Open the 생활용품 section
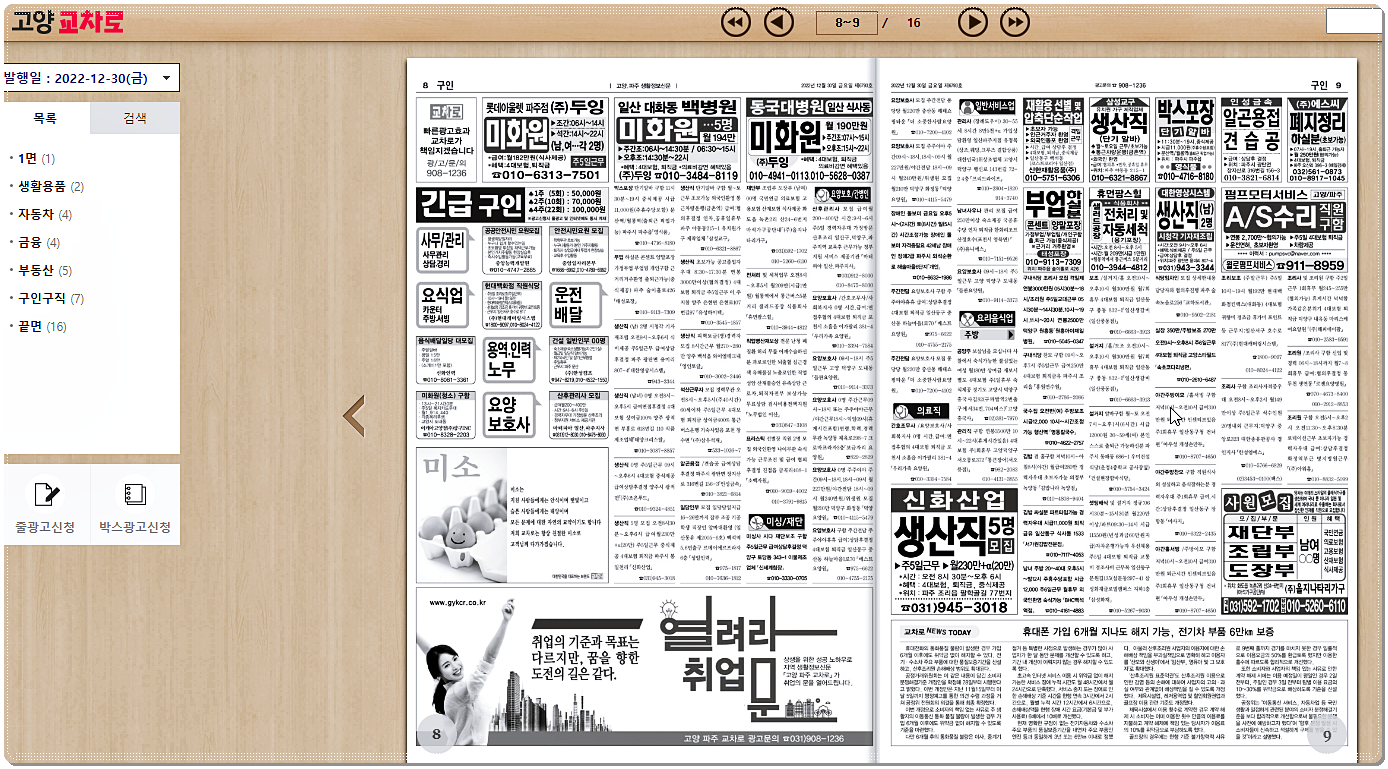Image resolution: width=1388 pixels, height=769 pixels. [50, 186]
